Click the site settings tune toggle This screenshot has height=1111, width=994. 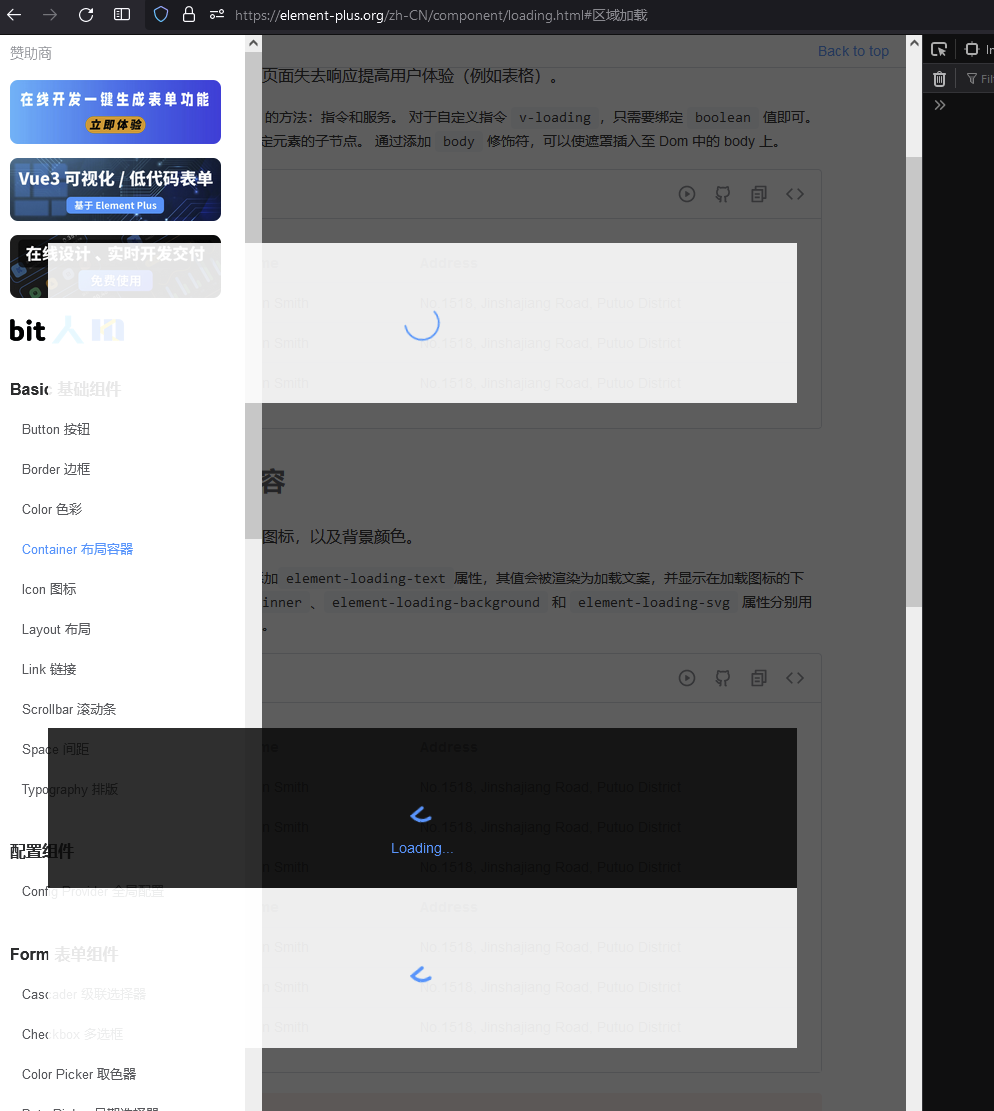[216, 15]
